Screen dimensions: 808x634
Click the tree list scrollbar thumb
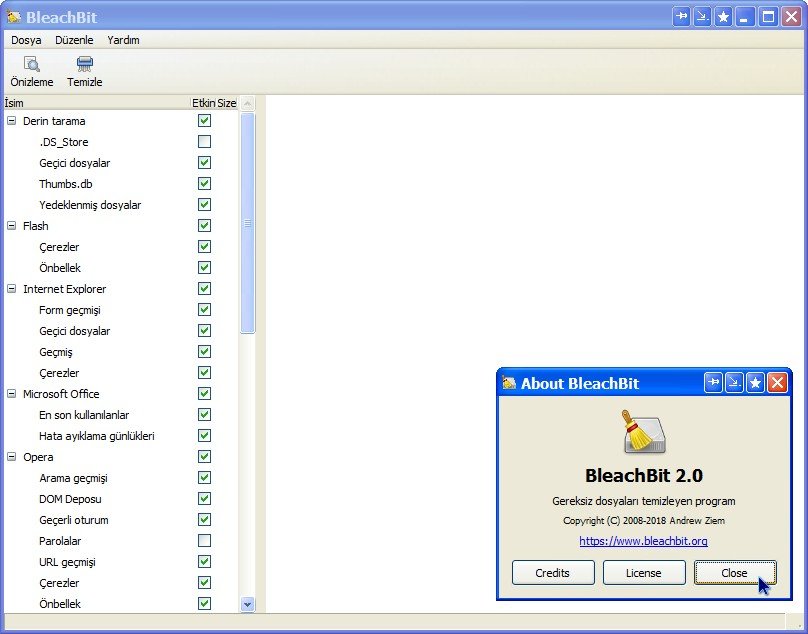247,223
